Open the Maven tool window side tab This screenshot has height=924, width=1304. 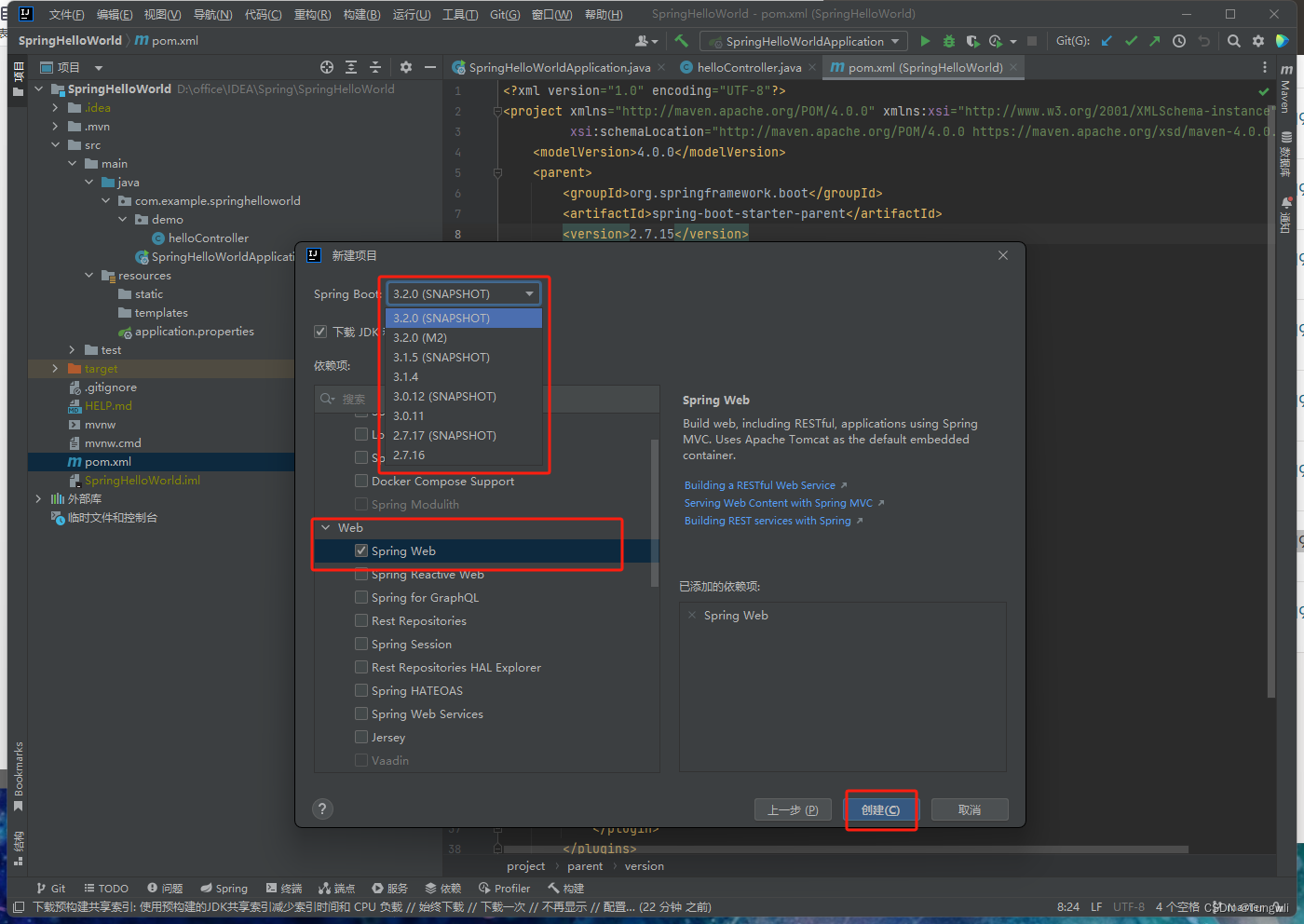[1285, 89]
